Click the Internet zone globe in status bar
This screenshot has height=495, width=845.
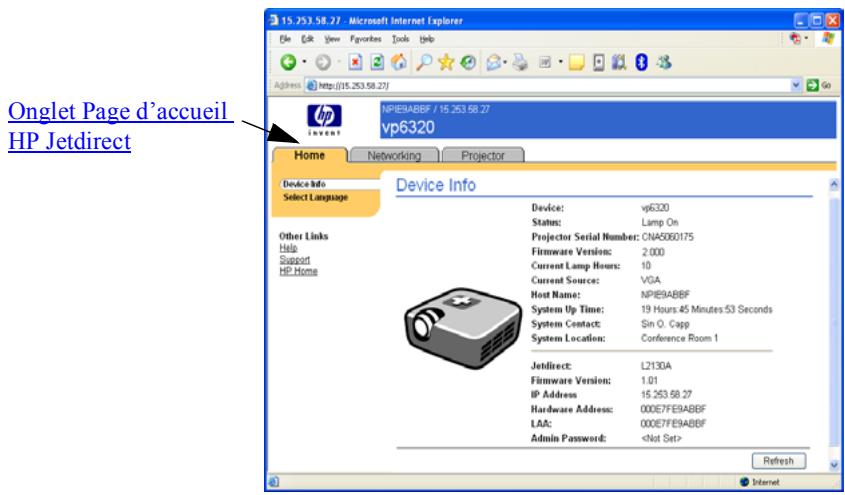745,482
